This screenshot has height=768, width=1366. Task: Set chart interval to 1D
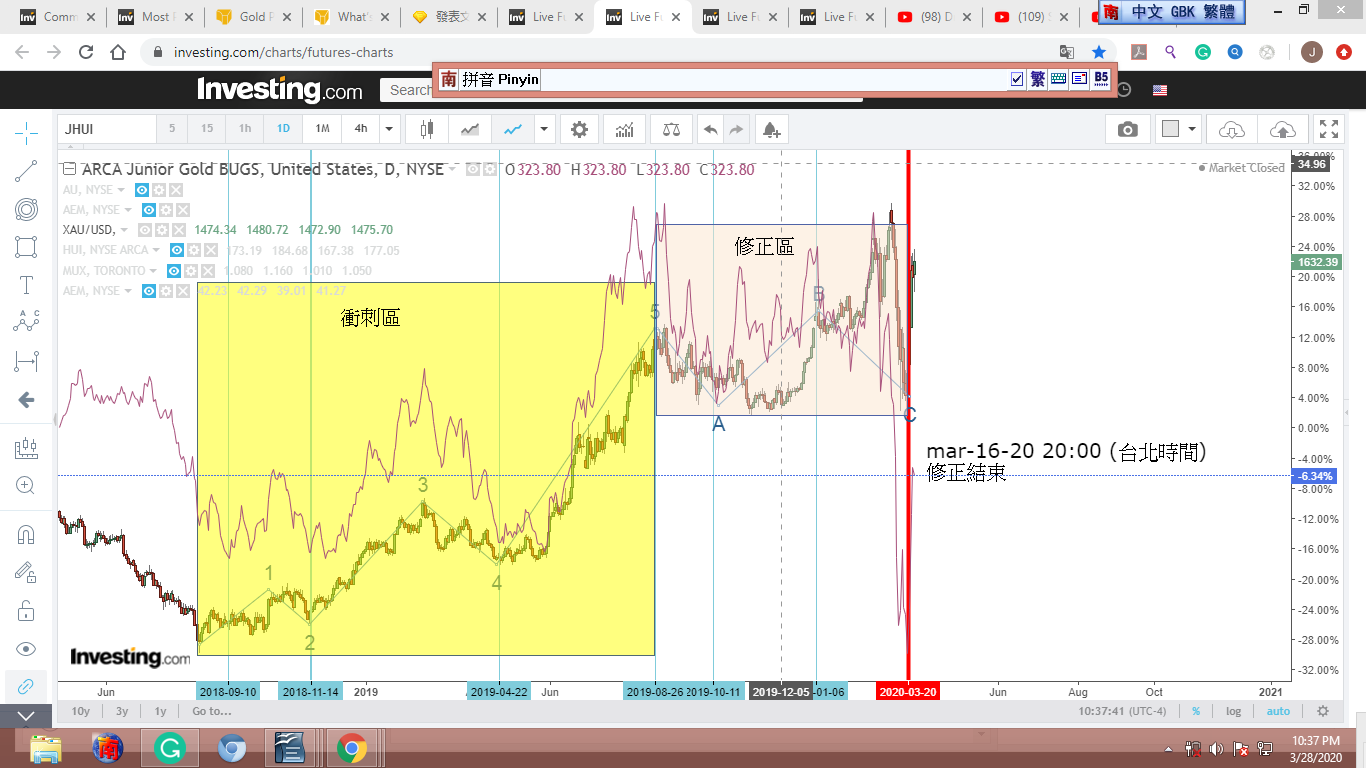point(283,129)
